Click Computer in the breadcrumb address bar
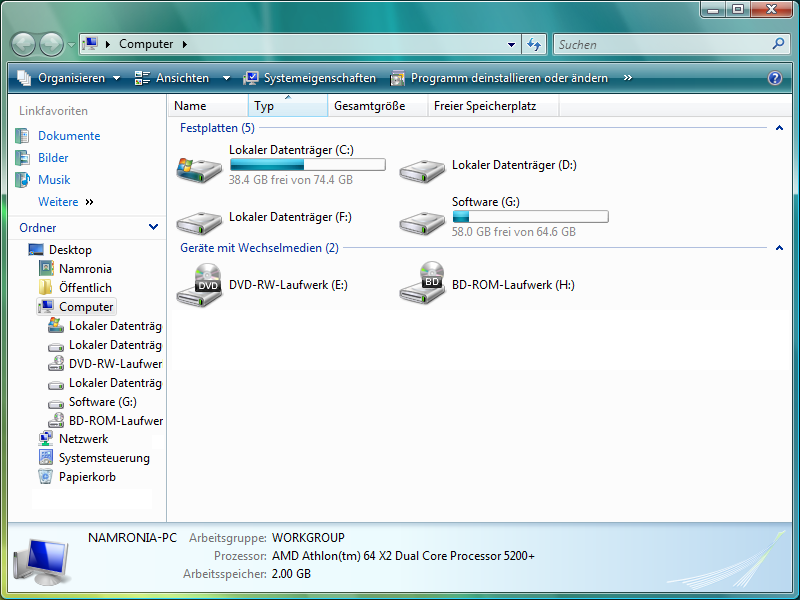800x600 pixels. pyautogui.click(x=146, y=44)
